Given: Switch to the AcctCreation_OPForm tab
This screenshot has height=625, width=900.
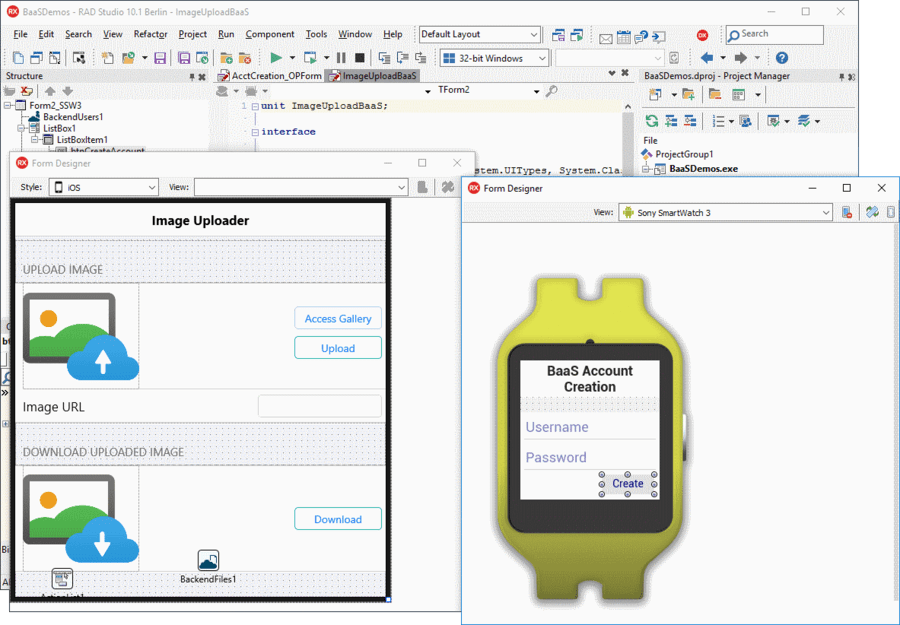Looking at the screenshot, I should tap(270, 76).
